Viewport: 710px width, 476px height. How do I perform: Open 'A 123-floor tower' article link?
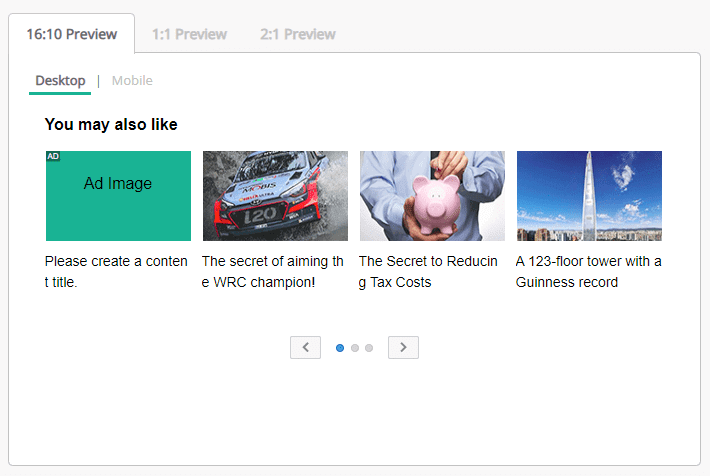[x=588, y=272]
